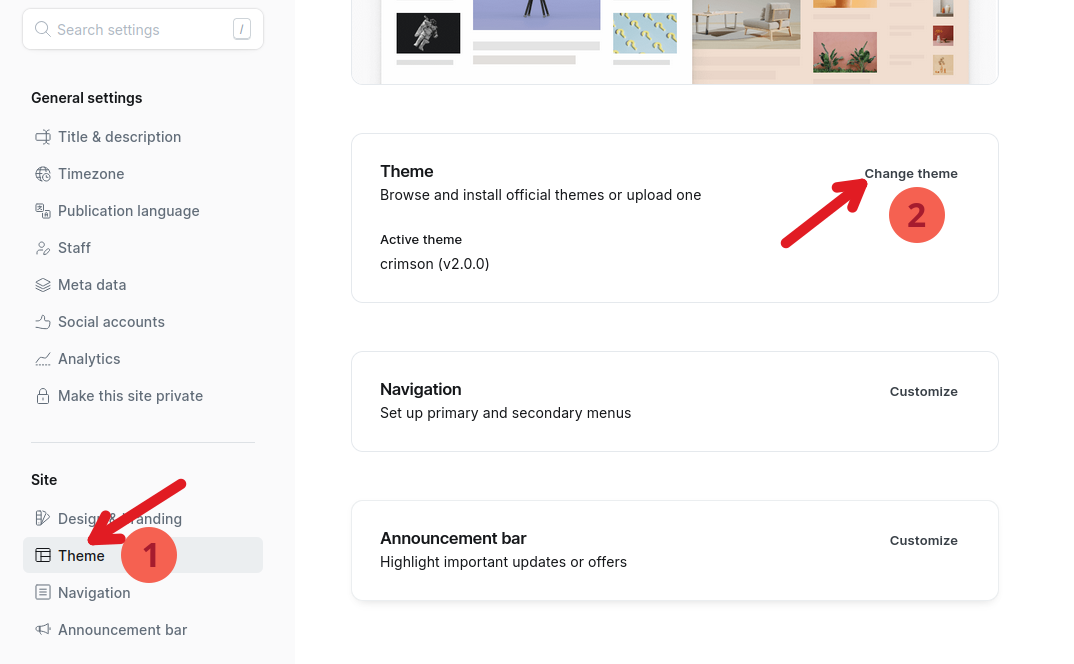Image resolution: width=1074 pixels, height=664 pixels.
Task: Click the Navigation sidebar icon
Action: (x=43, y=593)
